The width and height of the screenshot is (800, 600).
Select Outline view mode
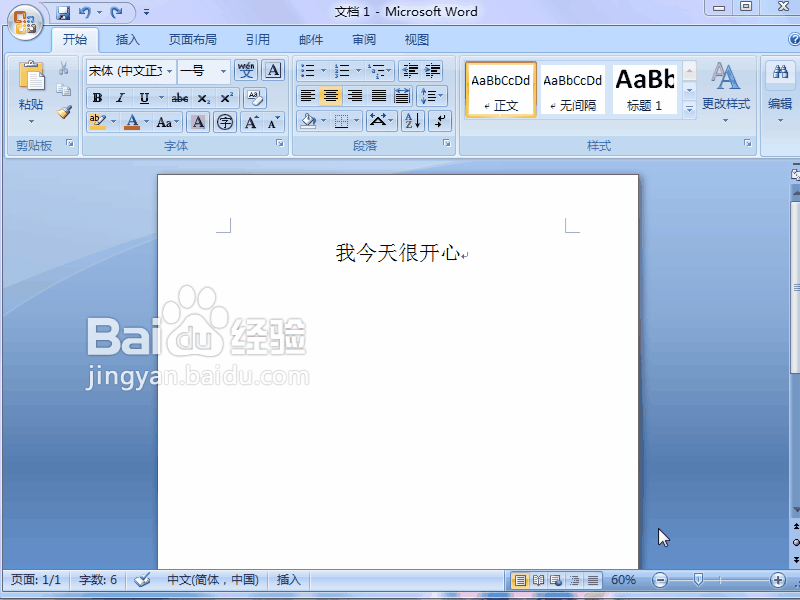[573, 579]
